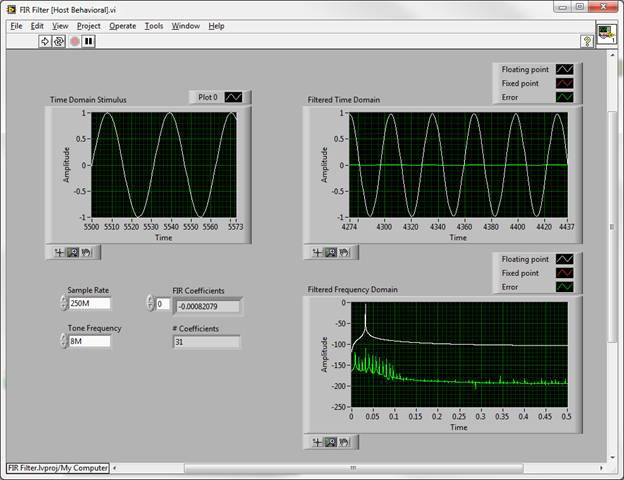Open context help via the question mark icon

tap(588, 41)
